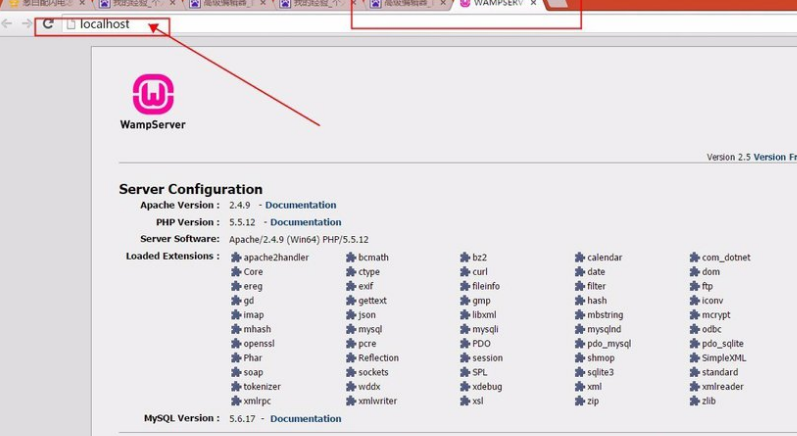Click the mysqli extension text

(485, 329)
